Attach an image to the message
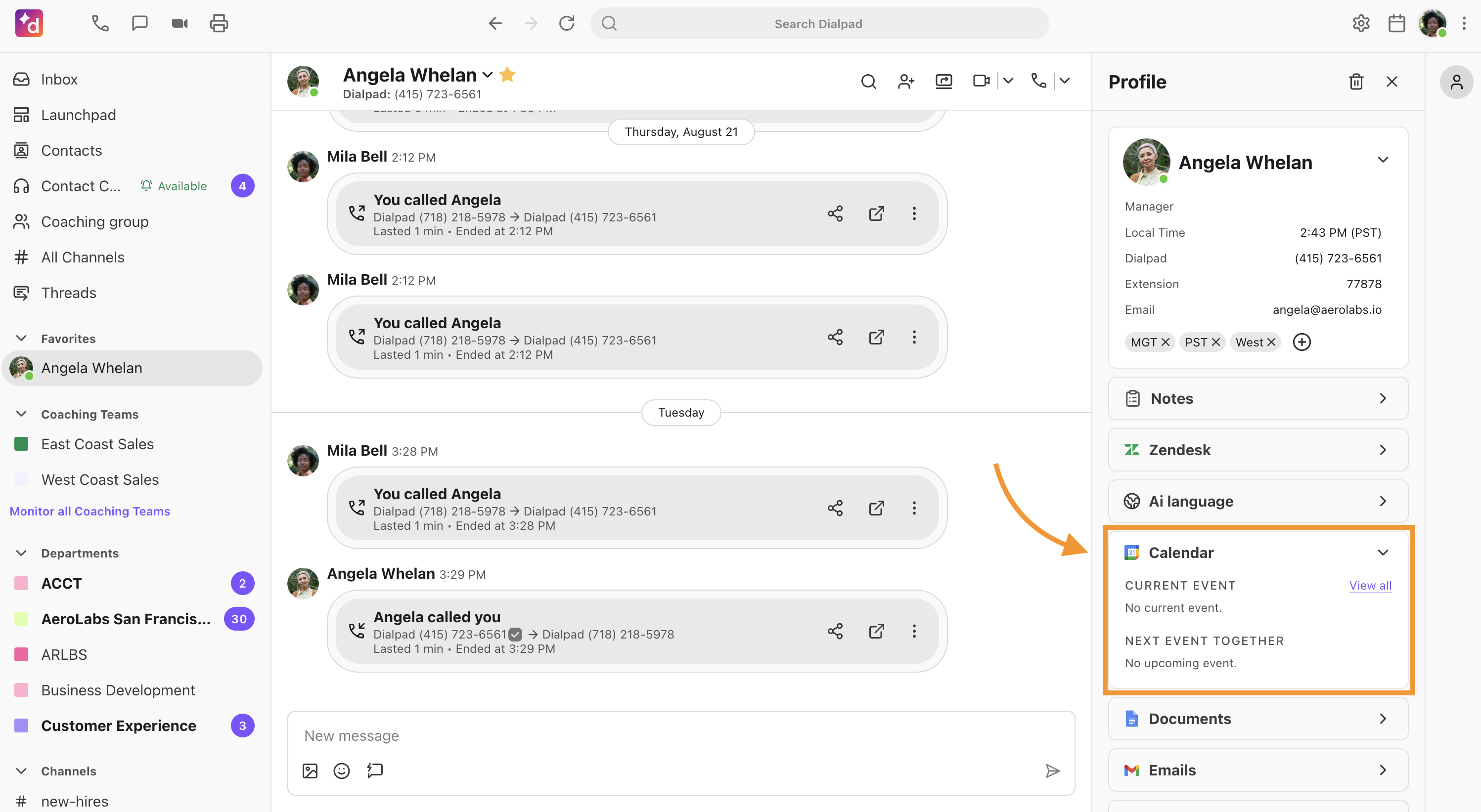 (x=310, y=770)
